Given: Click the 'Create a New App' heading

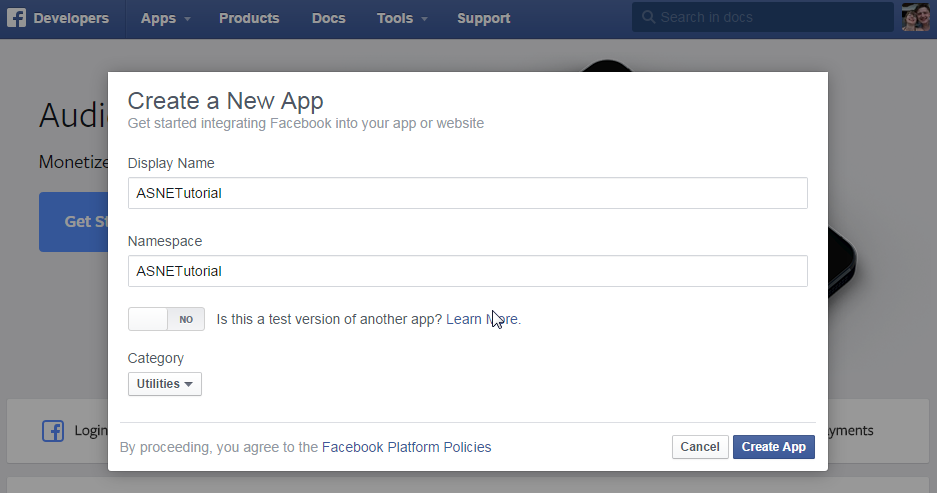Looking at the screenshot, I should click(x=225, y=101).
